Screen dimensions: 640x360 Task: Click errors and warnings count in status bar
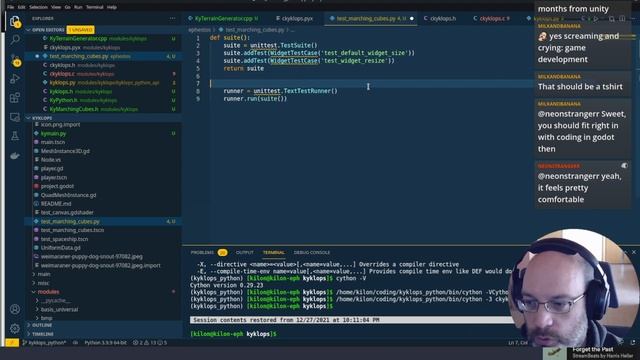pos(150,343)
